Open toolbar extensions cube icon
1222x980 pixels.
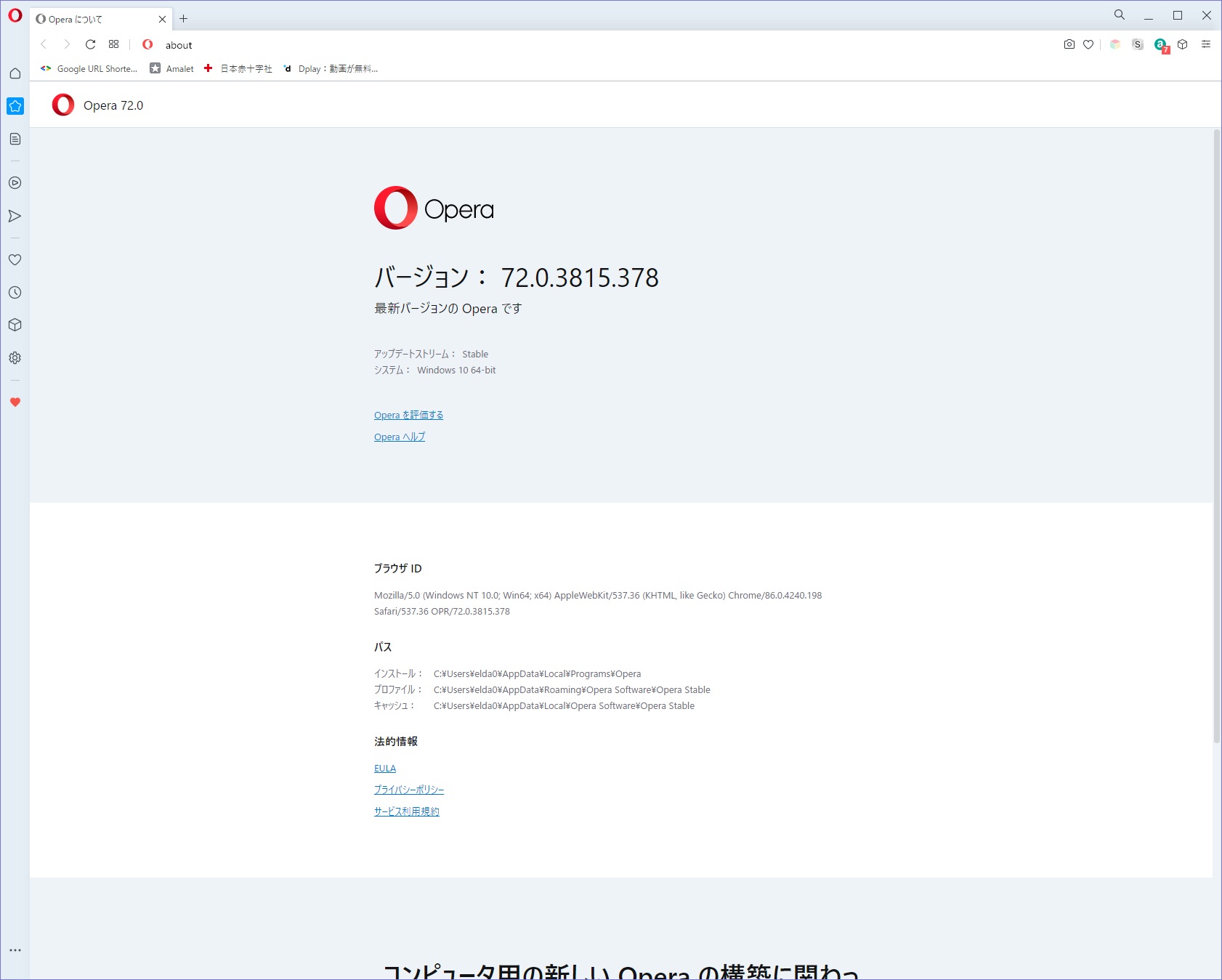[1183, 44]
